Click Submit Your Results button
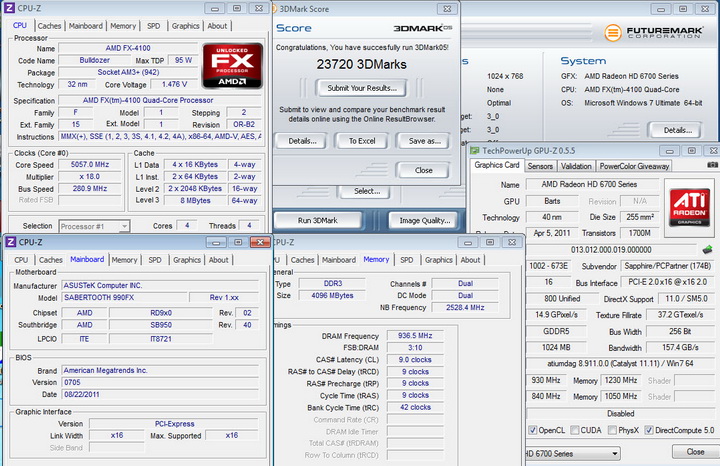720x466 pixels. [362, 88]
